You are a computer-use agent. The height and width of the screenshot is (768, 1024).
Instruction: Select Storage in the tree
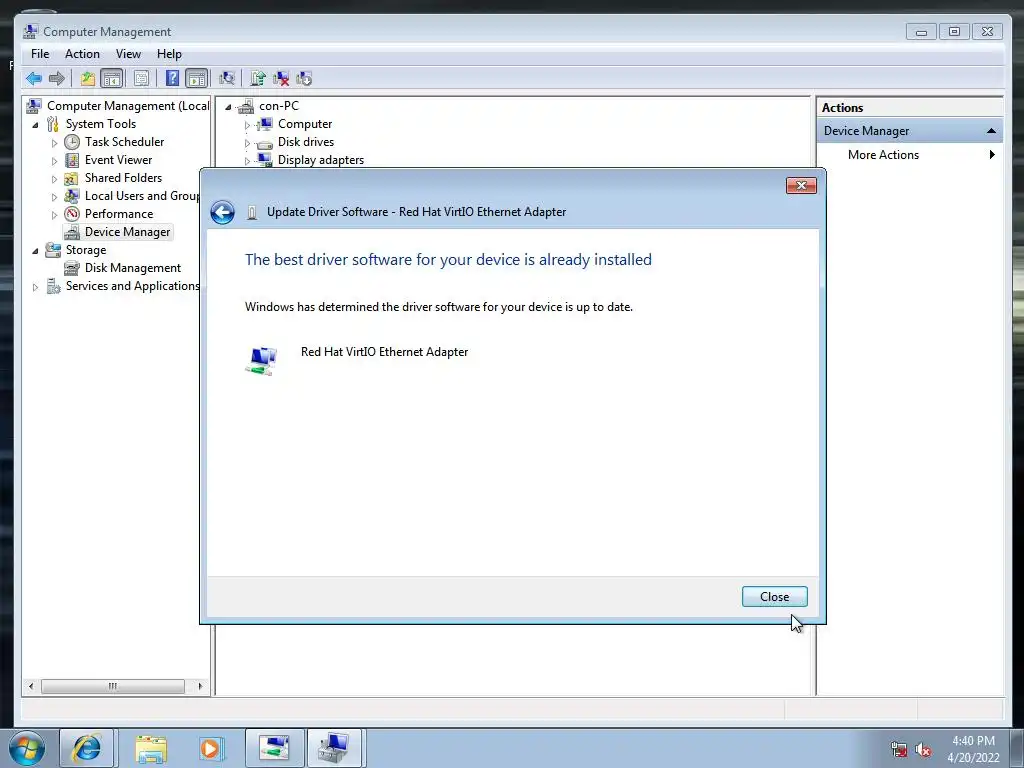click(86, 250)
